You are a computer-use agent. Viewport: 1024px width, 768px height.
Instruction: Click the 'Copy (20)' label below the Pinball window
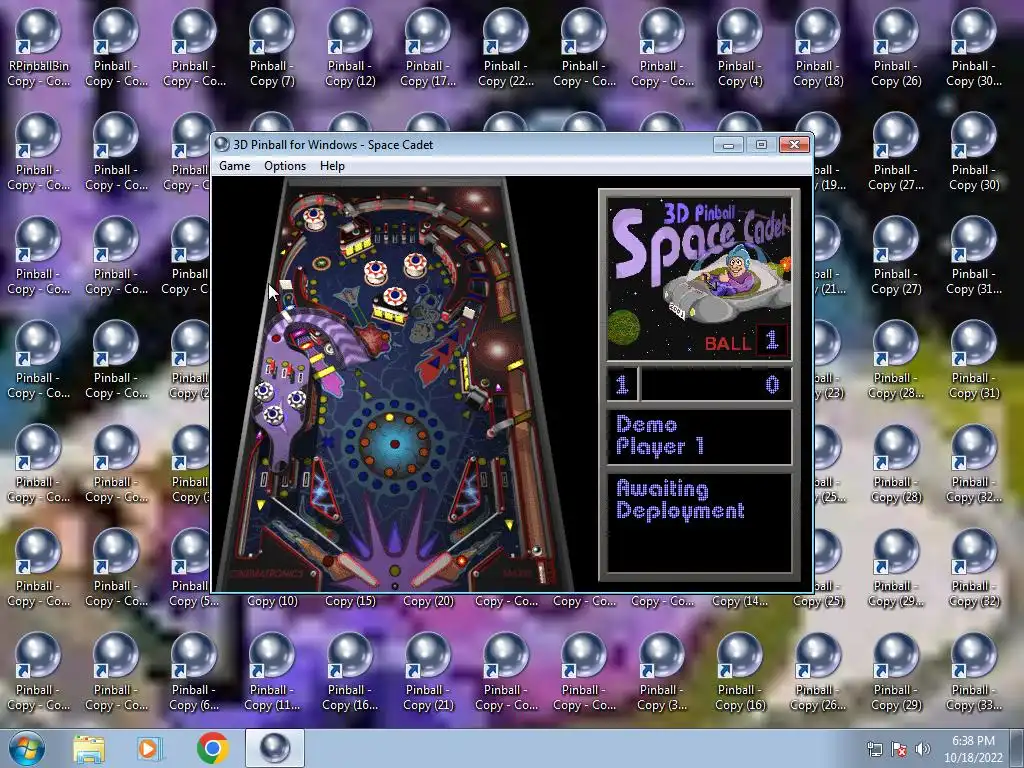(x=428, y=601)
